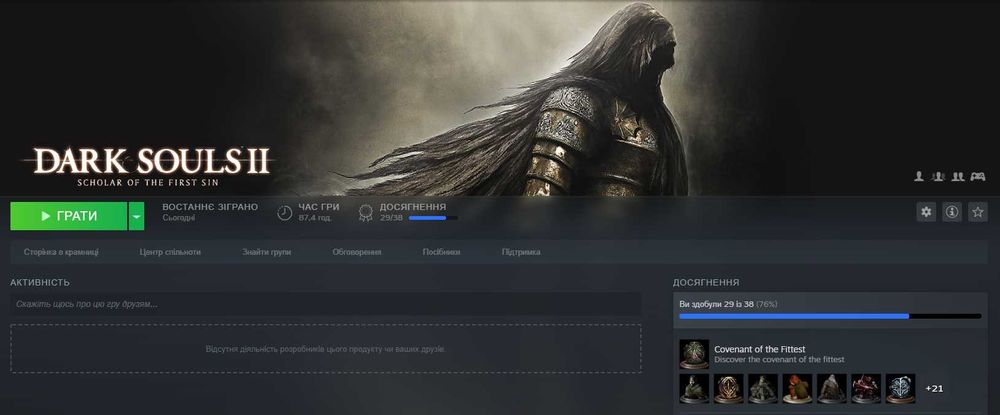Click the clock icon next to ЧАС ГРИ
This screenshot has width=1000, height=415.
(284, 213)
